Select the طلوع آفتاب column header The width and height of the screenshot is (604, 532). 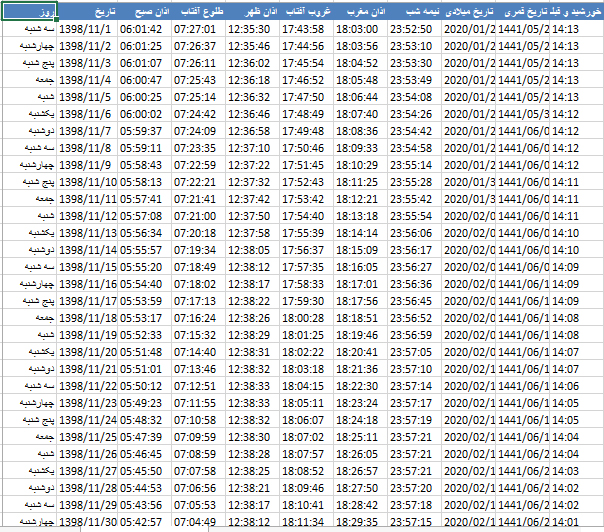pyautogui.click(x=198, y=11)
